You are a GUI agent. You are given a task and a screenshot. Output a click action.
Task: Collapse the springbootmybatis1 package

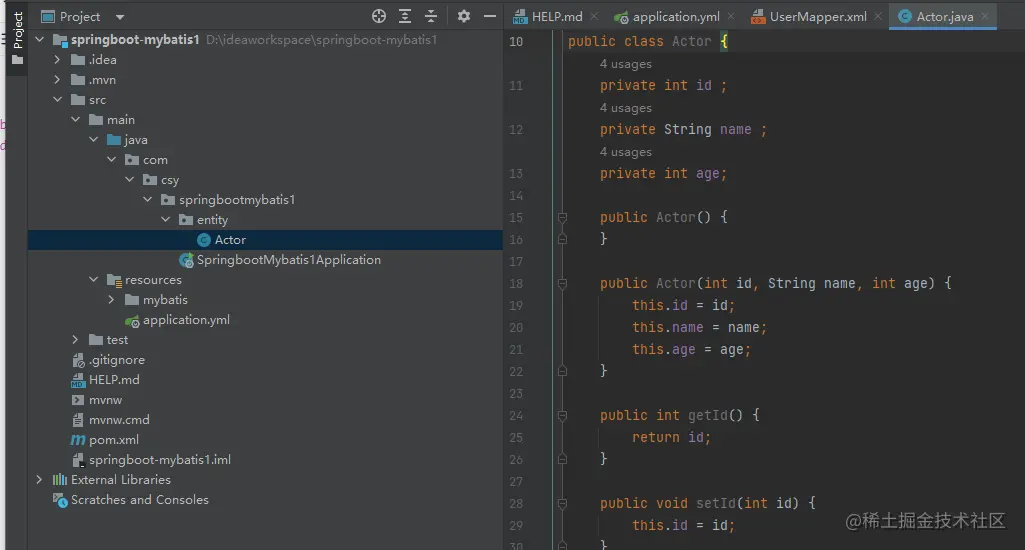point(148,199)
